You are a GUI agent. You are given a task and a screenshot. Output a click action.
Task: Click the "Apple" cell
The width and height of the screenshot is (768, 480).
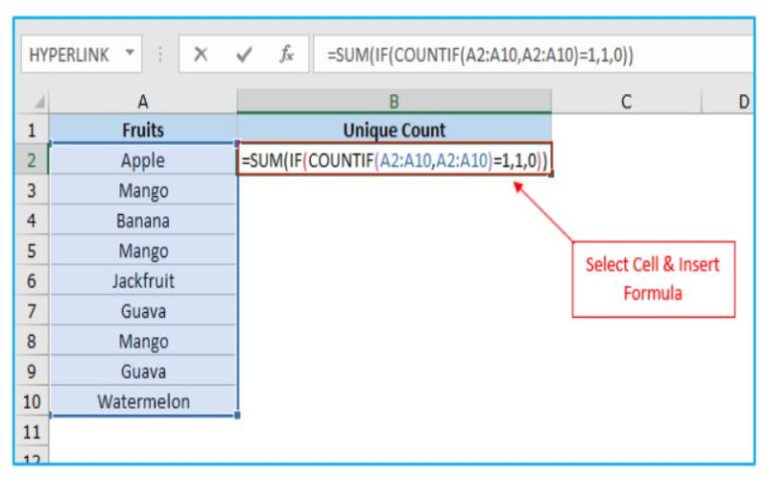(143, 160)
